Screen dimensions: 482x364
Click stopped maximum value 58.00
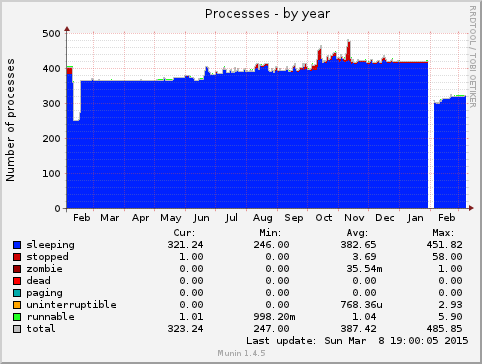pyautogui.click(x=448, y=257)
